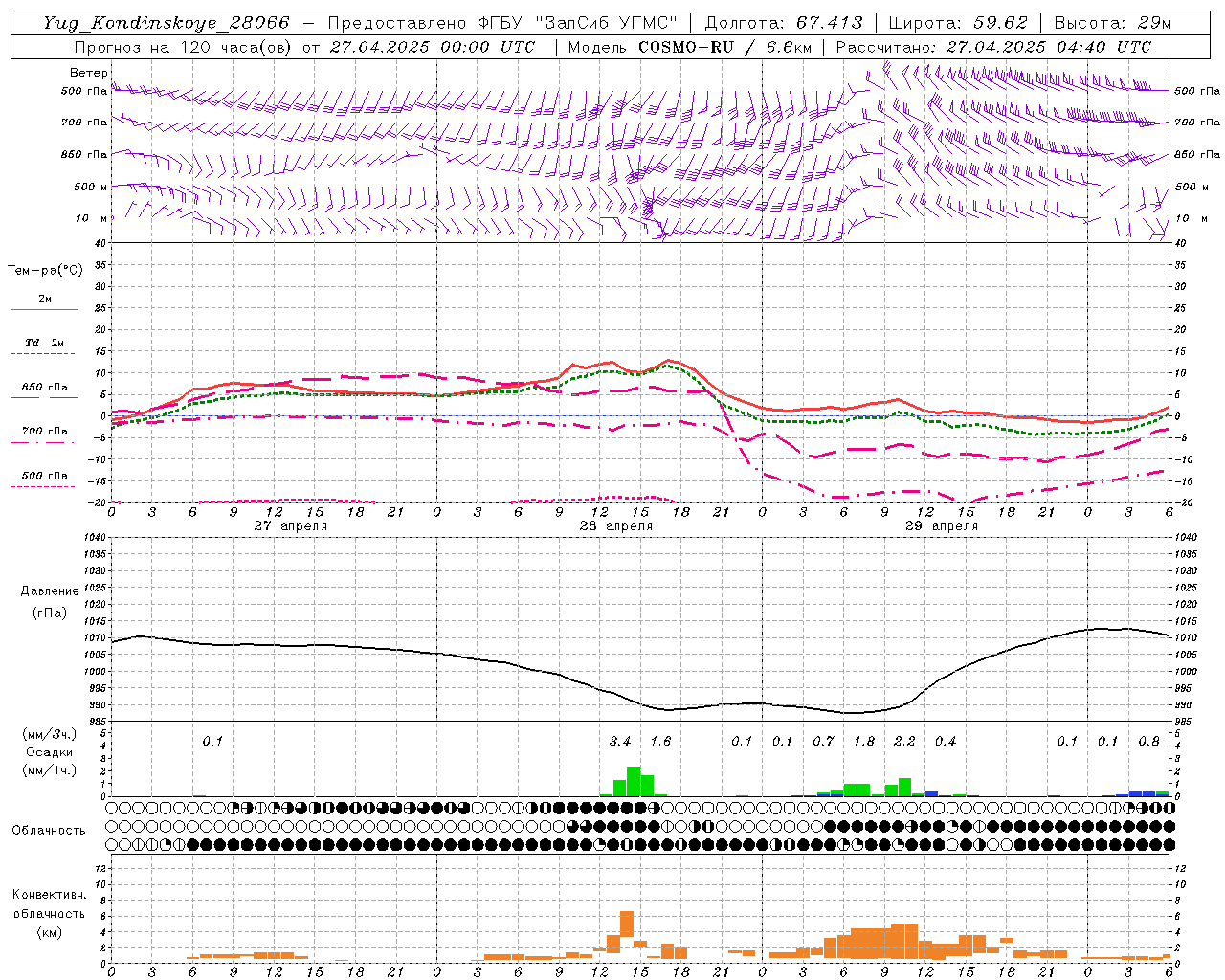Click the '29 апреля' date label
Screen dimensions: 1225x980
(x=941, y=526)
